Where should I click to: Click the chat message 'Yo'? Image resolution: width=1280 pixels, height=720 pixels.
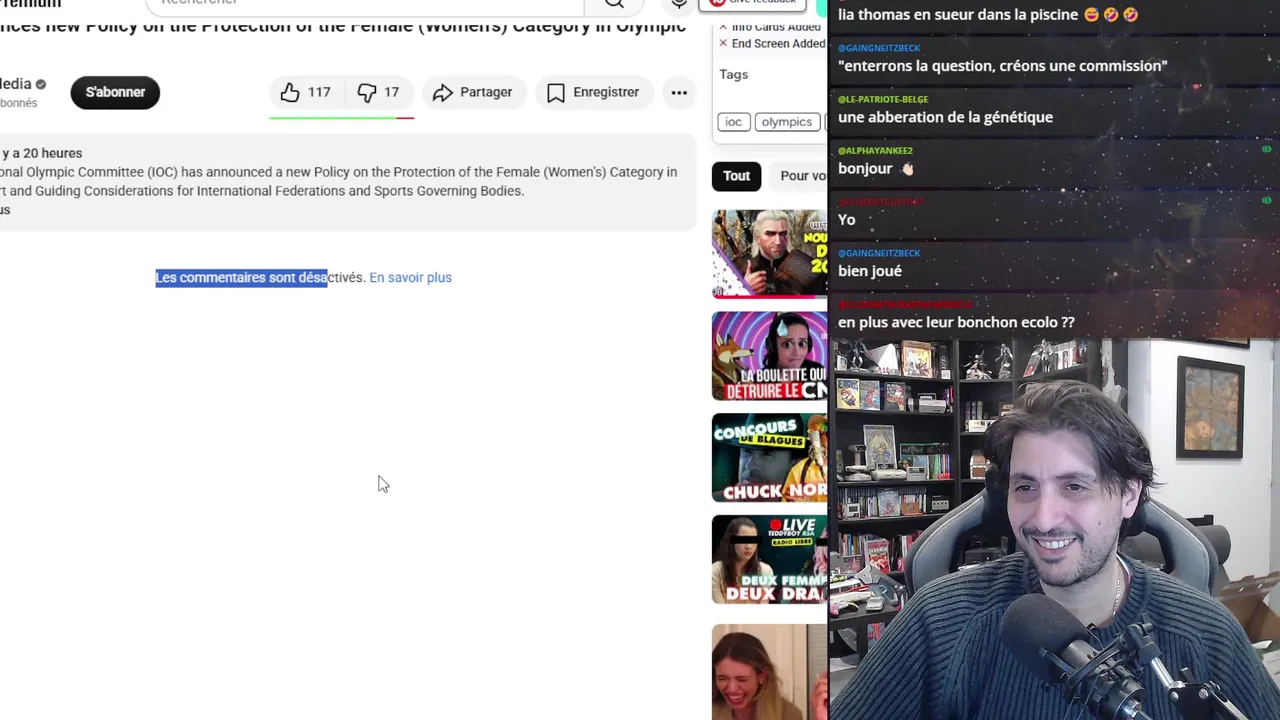pos(847,220)
